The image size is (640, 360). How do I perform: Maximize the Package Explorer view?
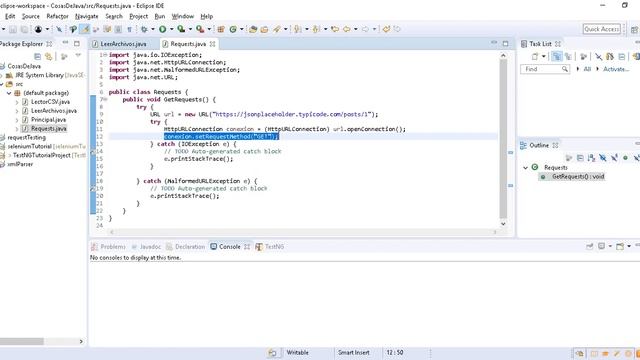click(77, 43)
